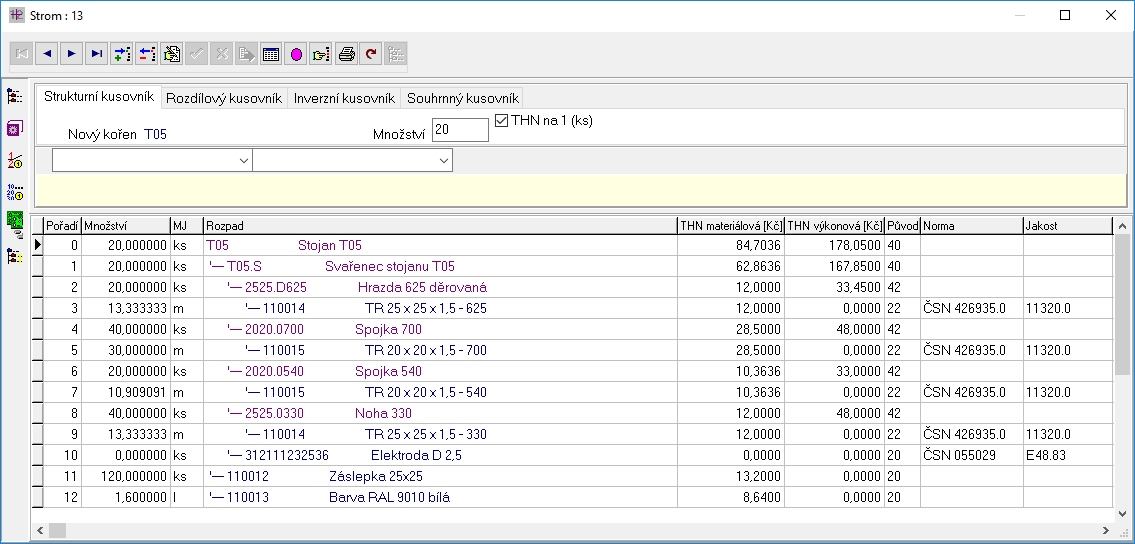Print using the printer icon

pyautogui.click(x=346, y=54)
